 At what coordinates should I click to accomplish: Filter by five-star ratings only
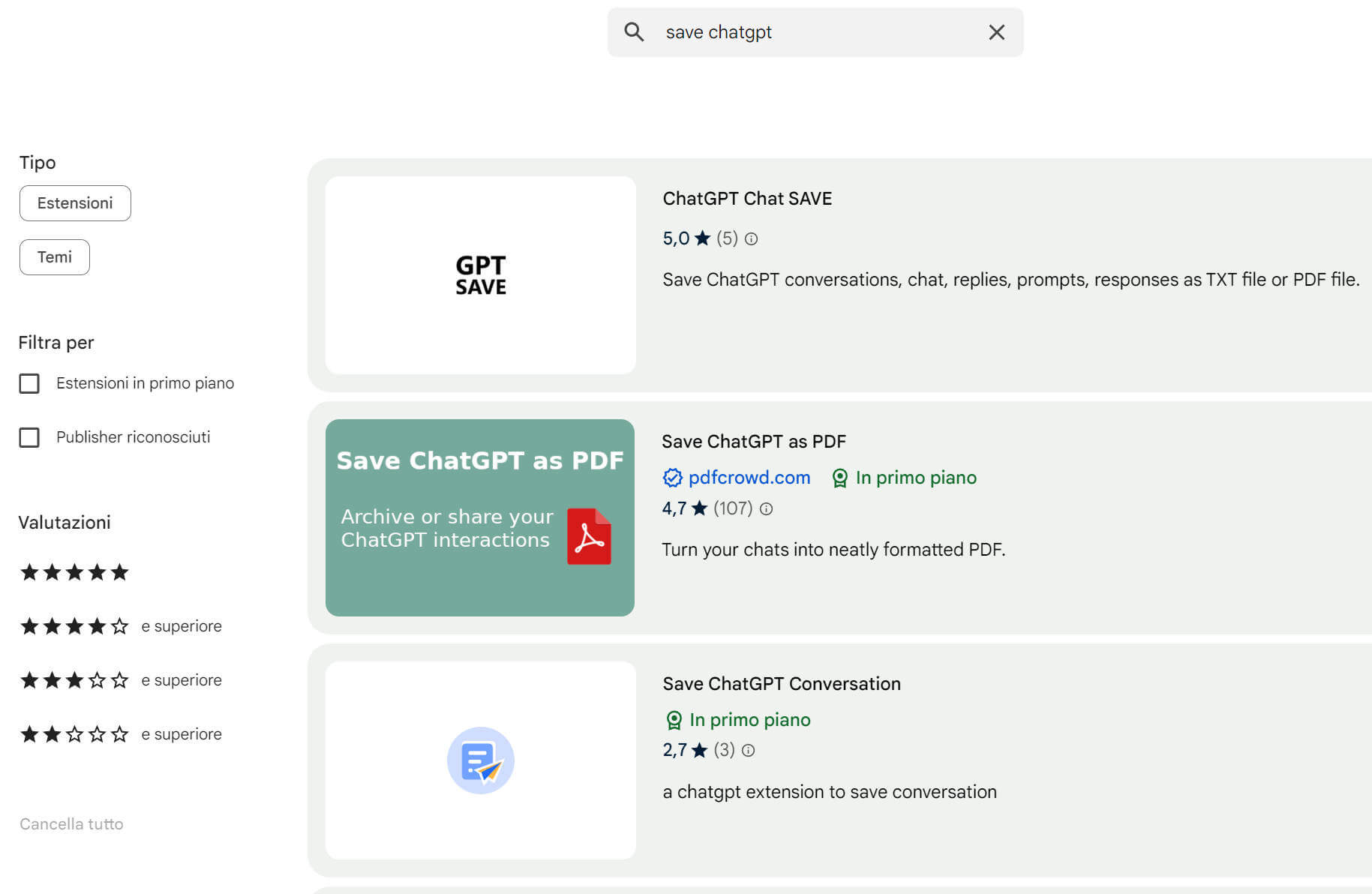[x=74, y=573]
